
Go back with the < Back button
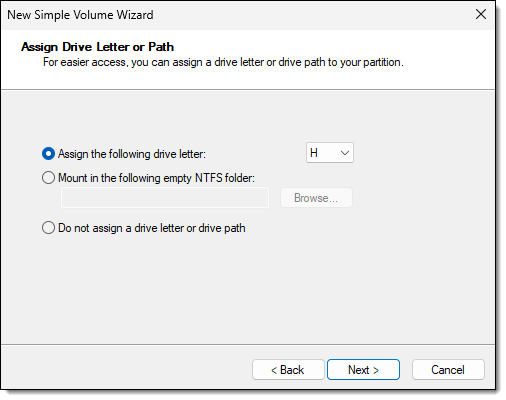pyautogui.click(x=288, y=370)
